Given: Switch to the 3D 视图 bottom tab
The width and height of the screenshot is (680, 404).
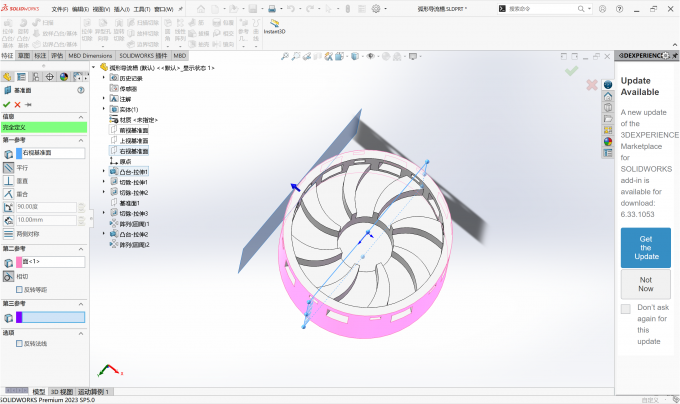Looking at the screenshot, I should click(x=62, y=391).
